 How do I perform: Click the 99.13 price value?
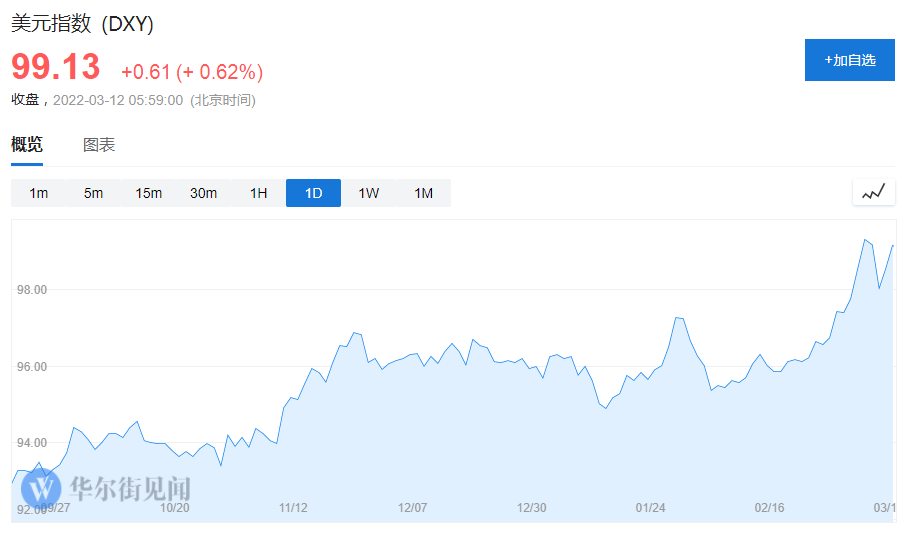tap(56, 67)
